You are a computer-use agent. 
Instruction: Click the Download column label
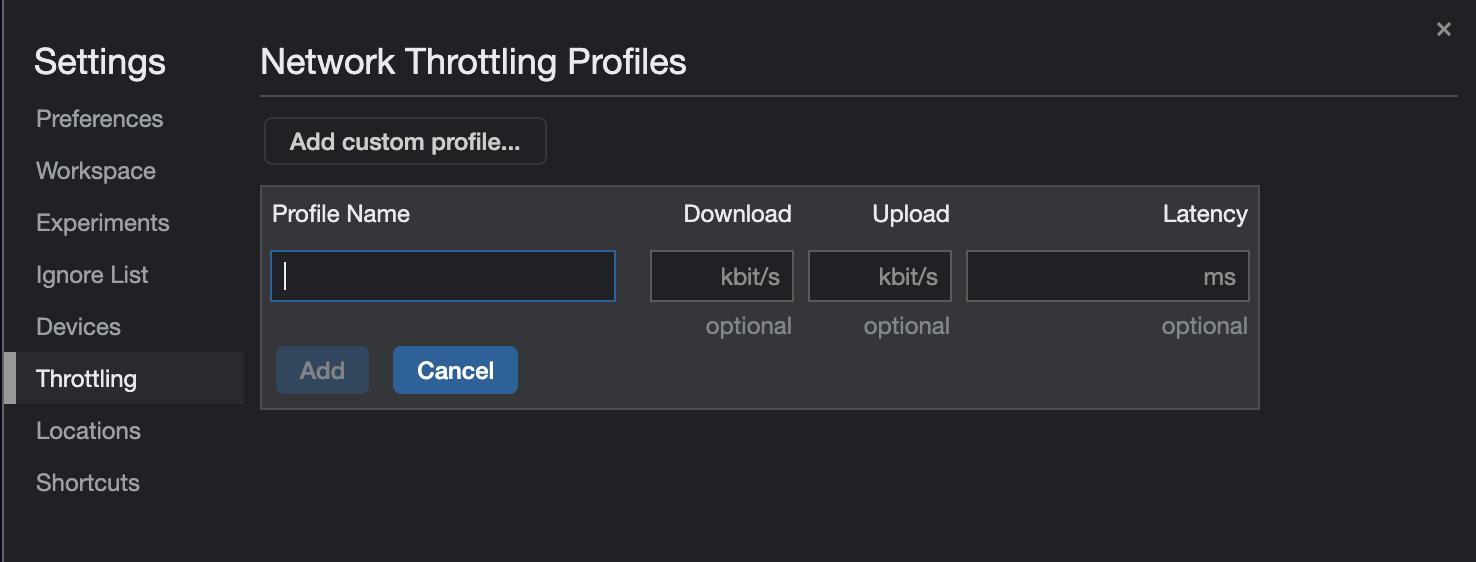737,214
